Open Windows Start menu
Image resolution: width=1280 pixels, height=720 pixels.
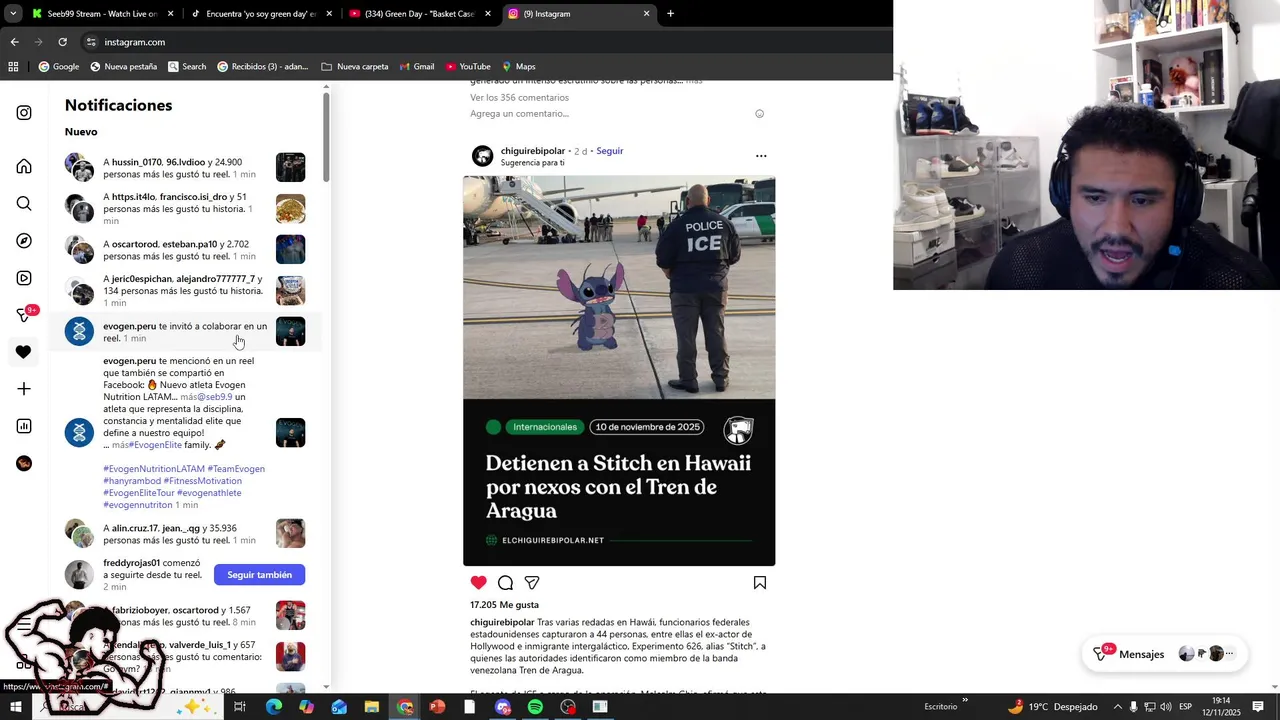point(16,707)
